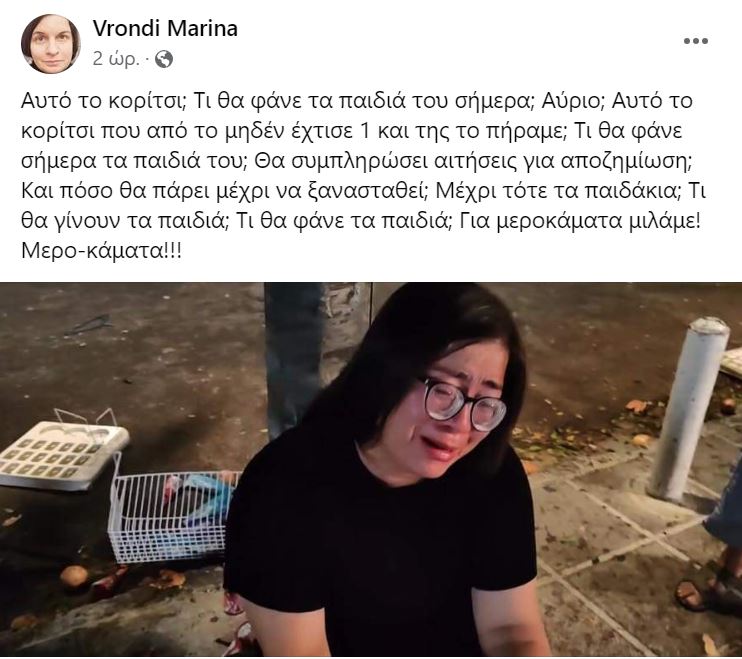Image resolution: width=742 pixels, height=659 pixels.
Task: Open the photo of the crying woman
Action: 371,469
